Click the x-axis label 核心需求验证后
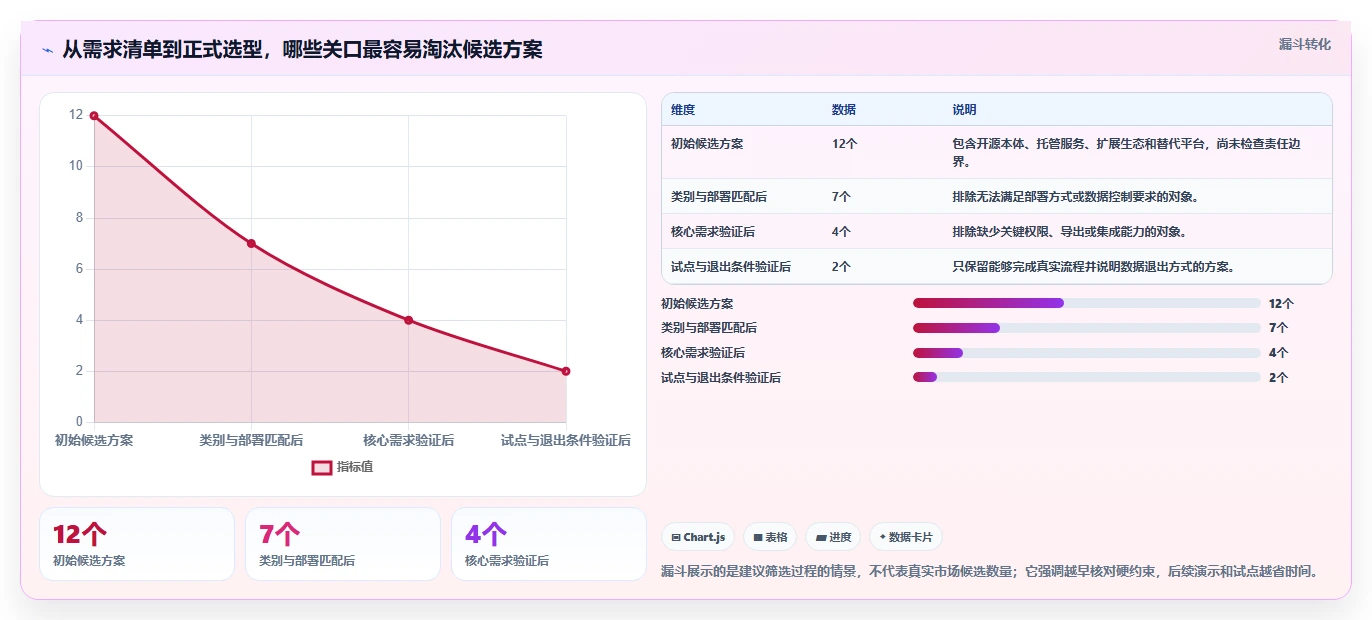 (x=408, y=440)
